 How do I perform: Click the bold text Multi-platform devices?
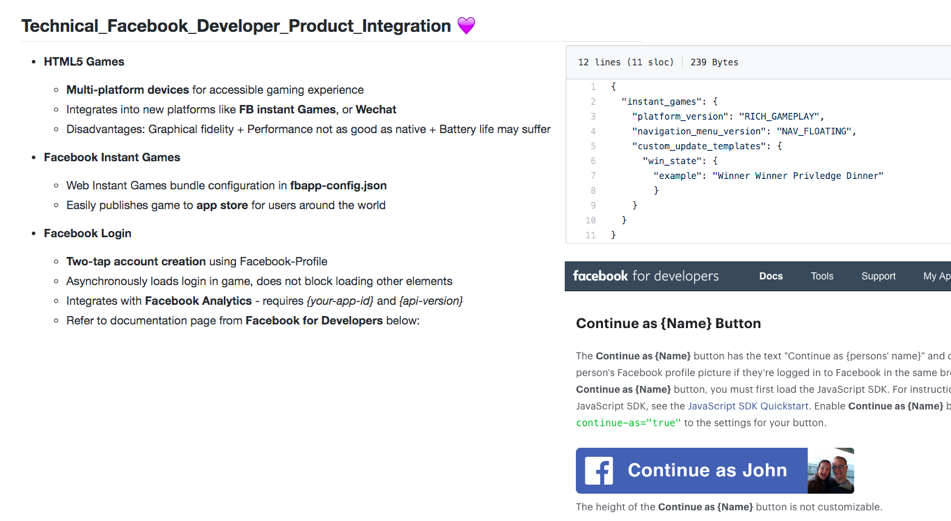pyautogui.click(x=127, y=90)
